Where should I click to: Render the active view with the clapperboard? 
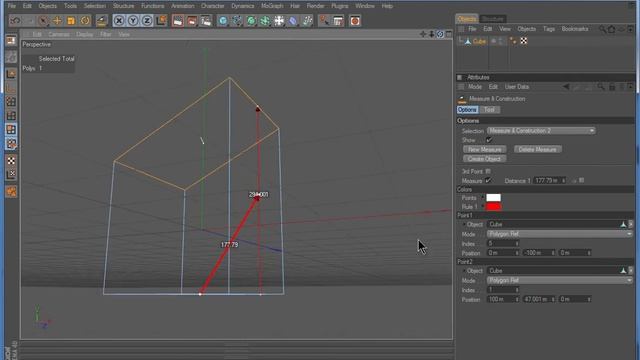(x=178, y=20)
